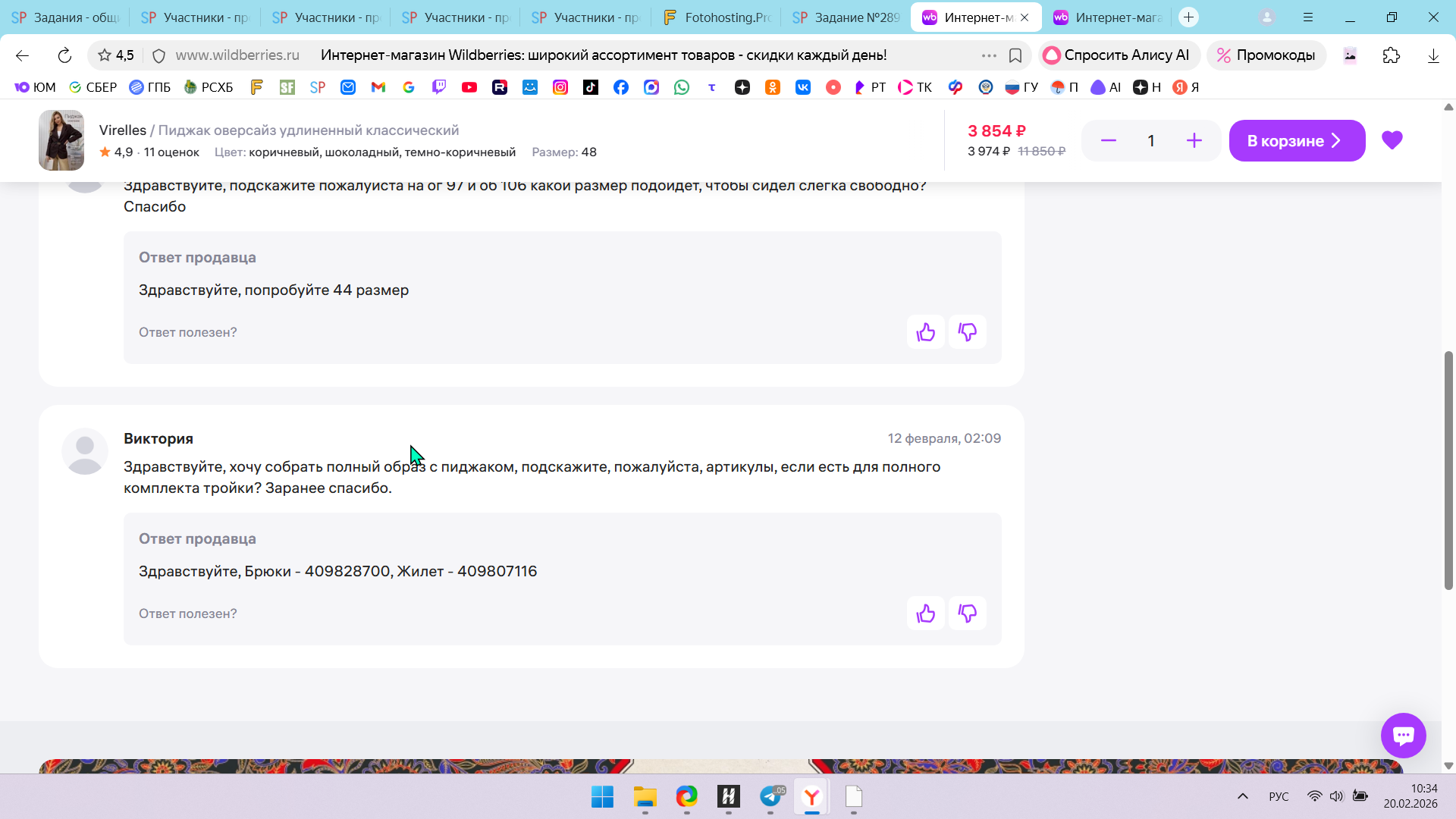
Task: Switch to the Fotohosting tab
Action: pyautogui.click(x=717, y=17)
